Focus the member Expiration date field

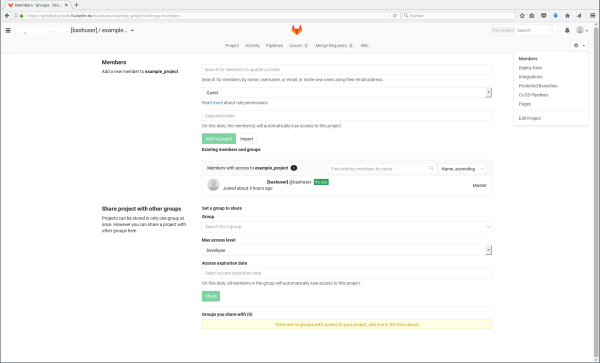click(x=347, y=116)
